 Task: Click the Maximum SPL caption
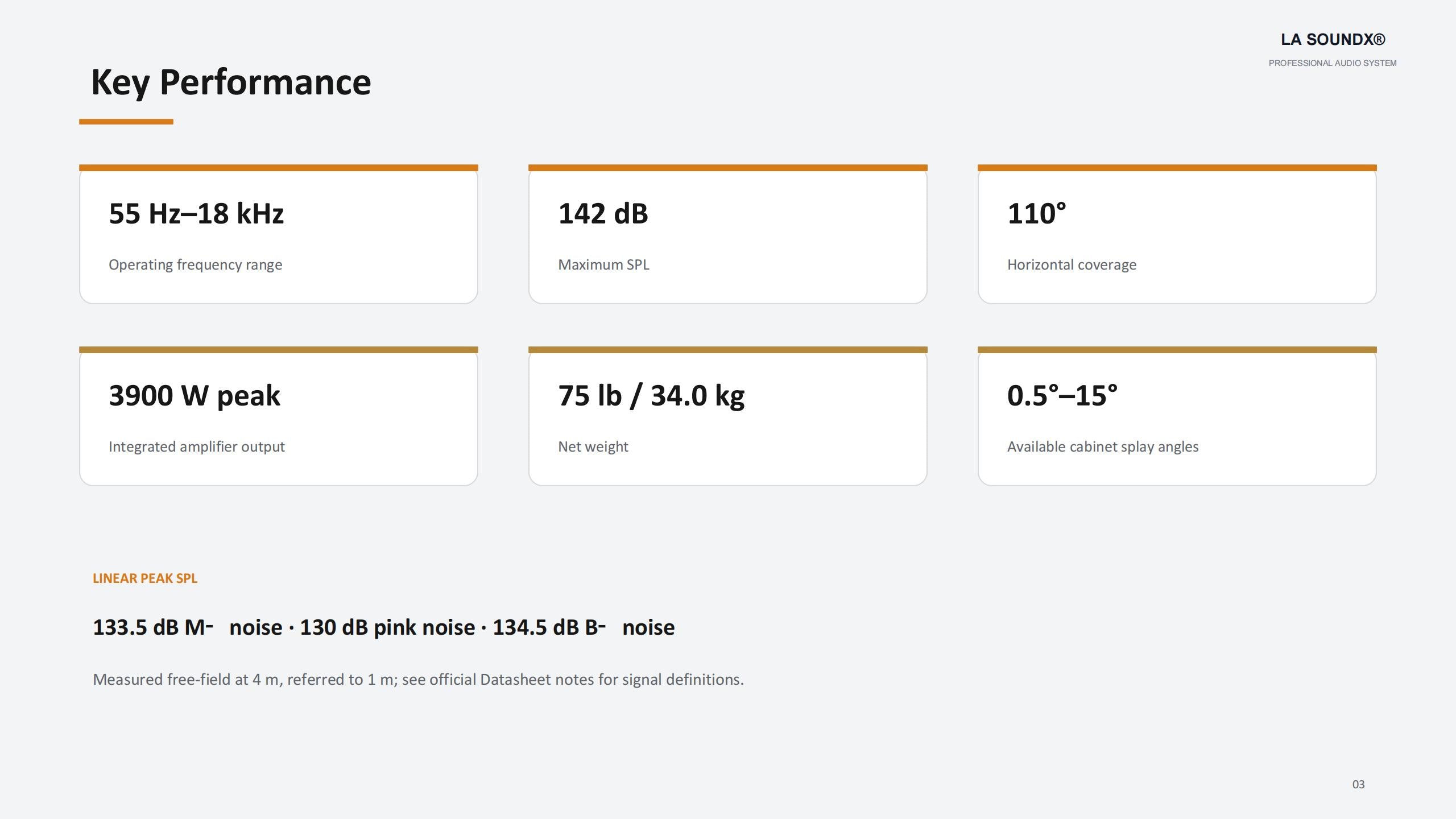pyautogui.click(x=603, y=264)
